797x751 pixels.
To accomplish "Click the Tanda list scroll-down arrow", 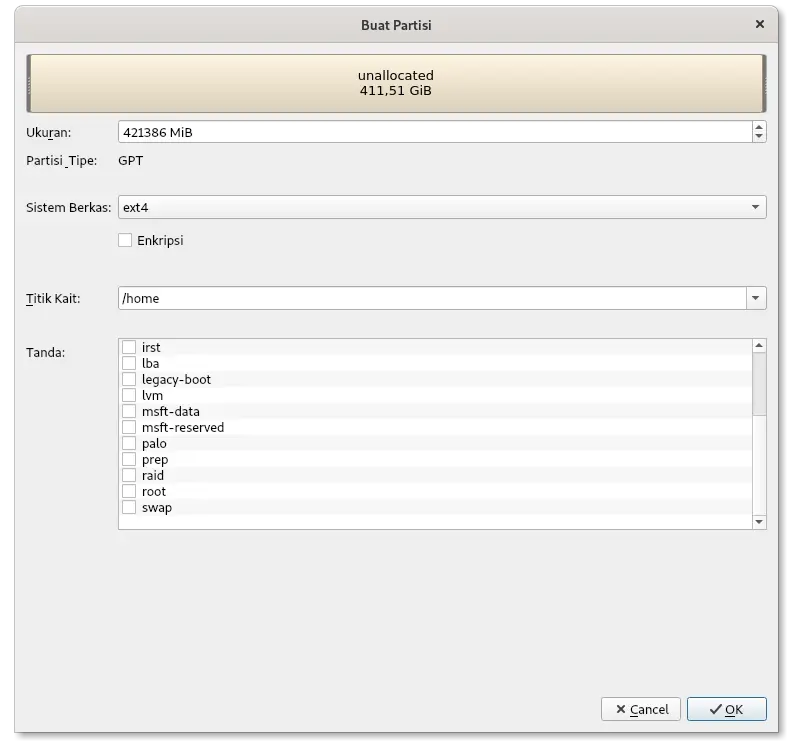I will pos(759,522).
